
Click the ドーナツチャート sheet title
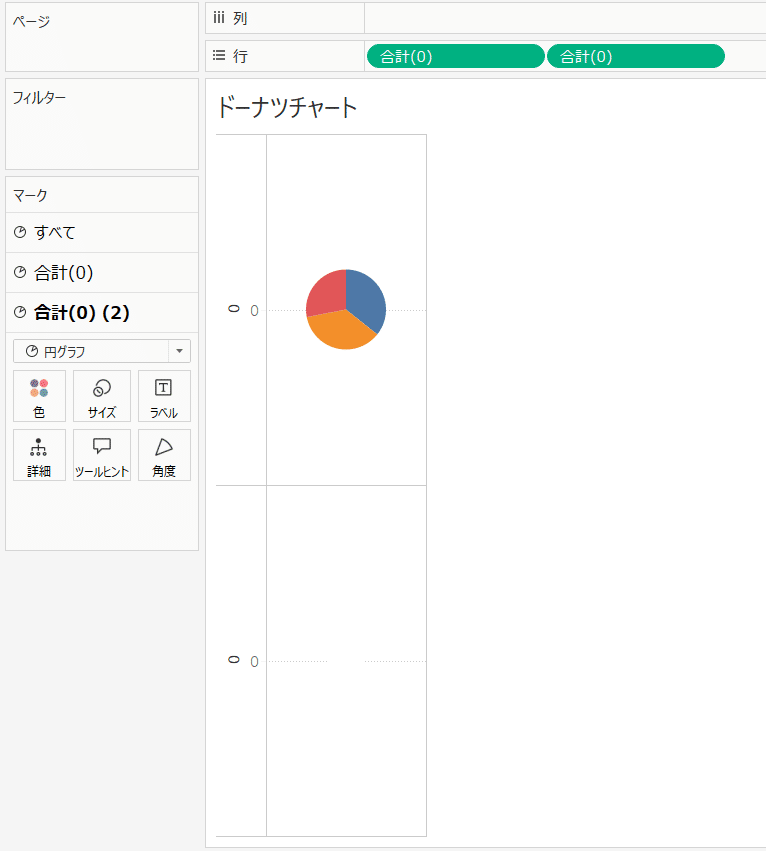point(287,107)
